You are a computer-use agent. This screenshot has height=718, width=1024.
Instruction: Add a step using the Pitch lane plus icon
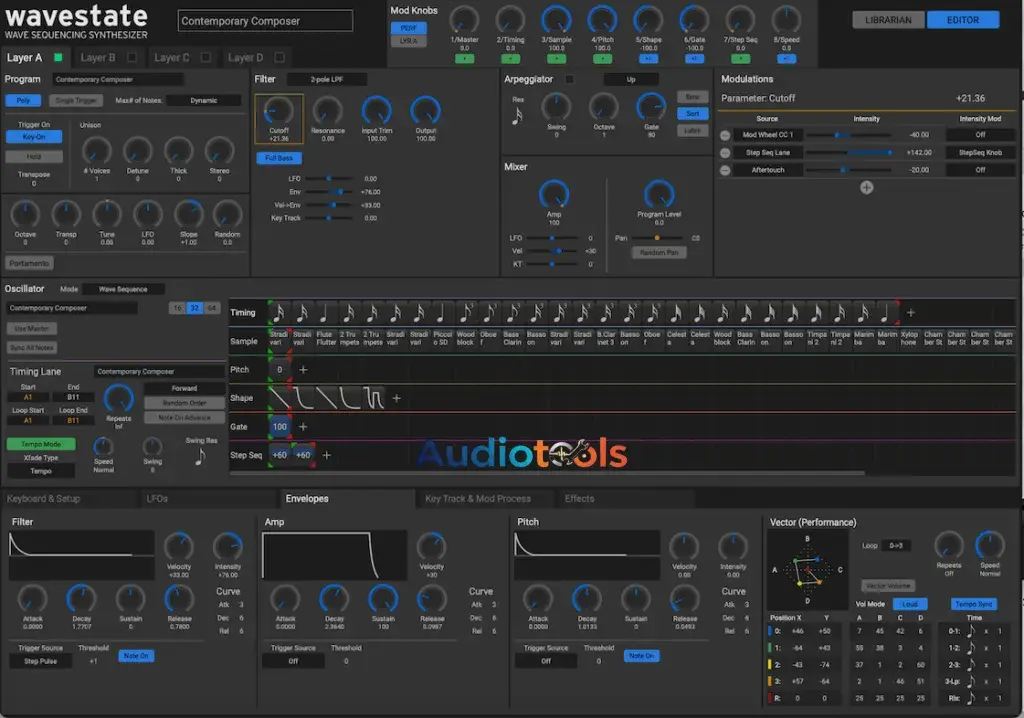[304, 369]
